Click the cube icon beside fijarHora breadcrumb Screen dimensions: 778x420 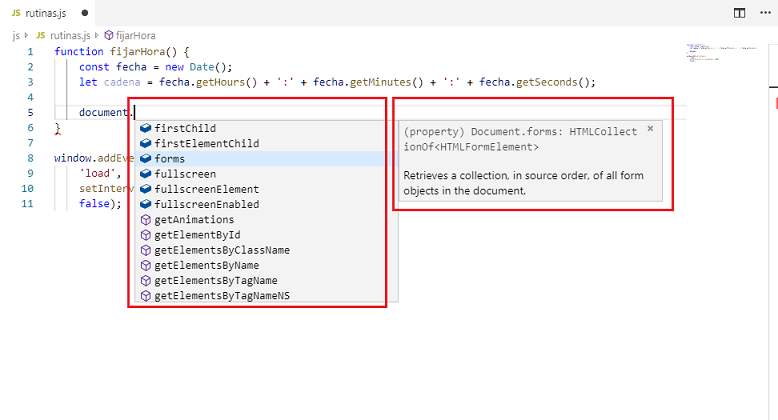109,35
